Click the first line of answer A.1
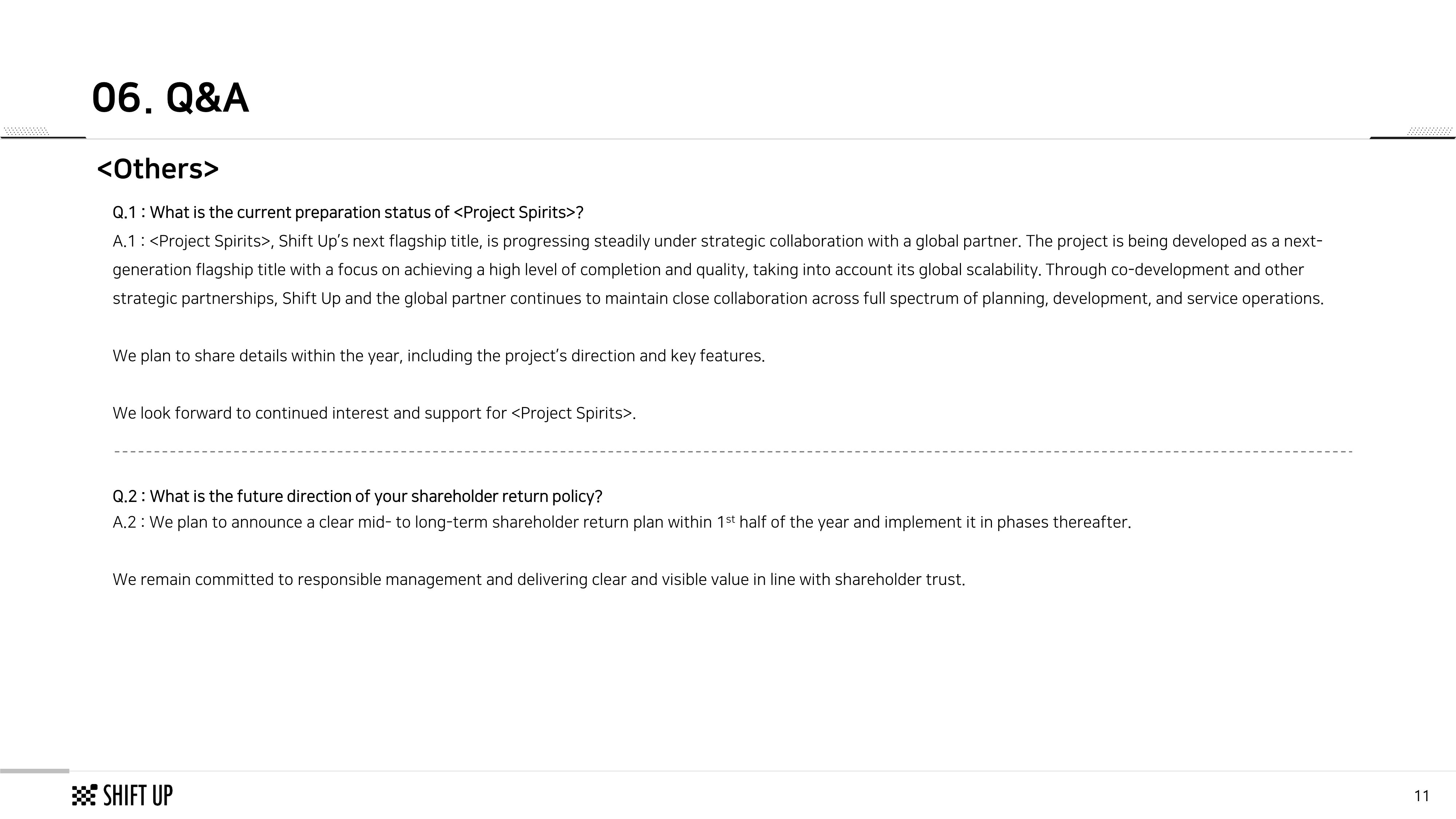Image resolution: width=1456 pixels, height=819 pixels. (x=717, y=241)
